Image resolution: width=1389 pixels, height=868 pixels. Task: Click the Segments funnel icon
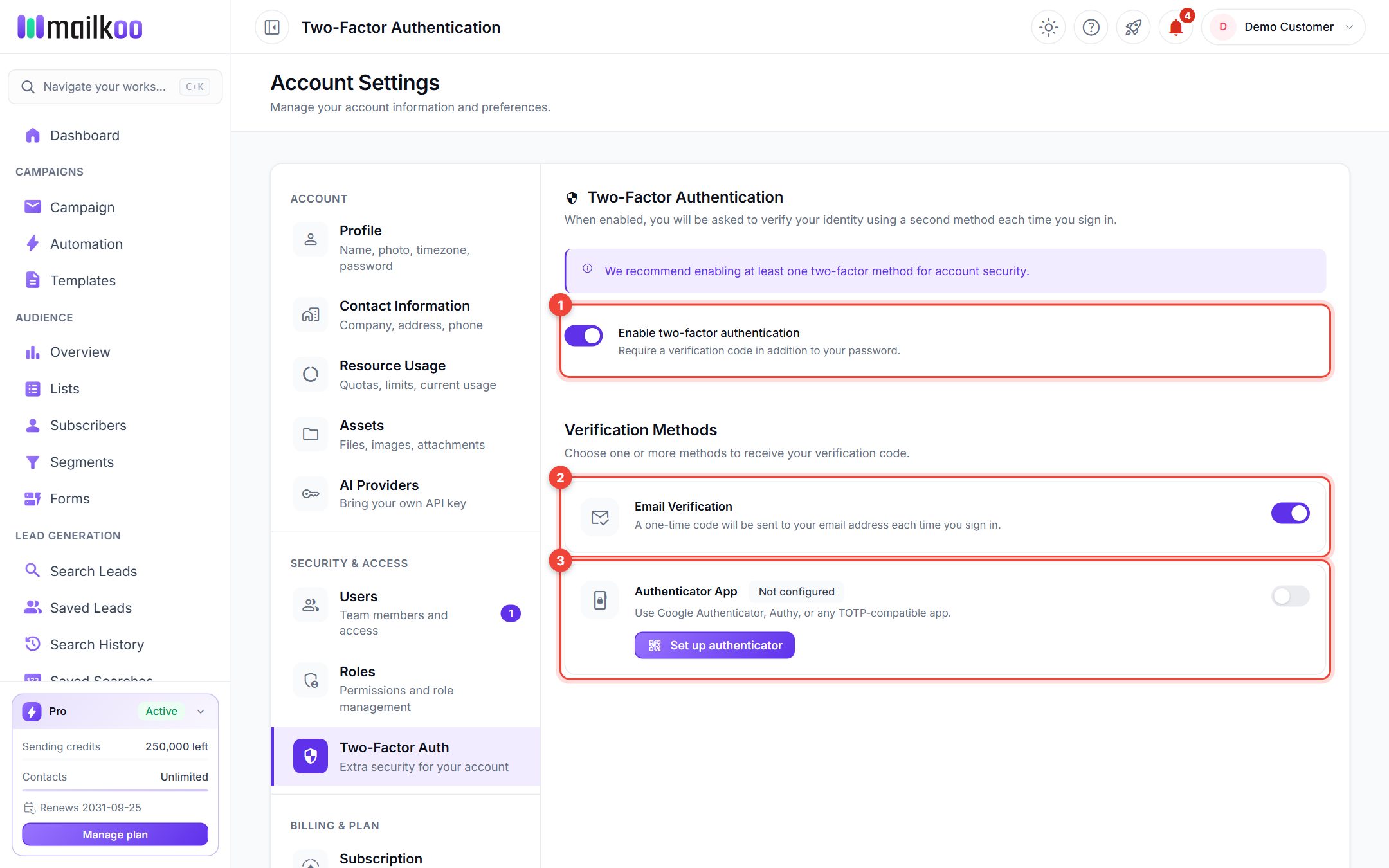pyautogui.click(x=32, y=462)
